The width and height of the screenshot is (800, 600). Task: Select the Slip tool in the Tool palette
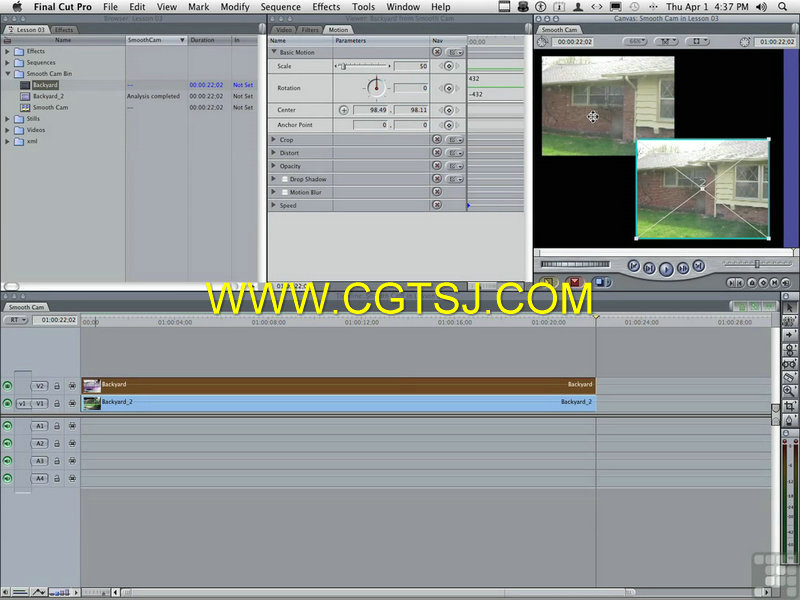point(789,364)
